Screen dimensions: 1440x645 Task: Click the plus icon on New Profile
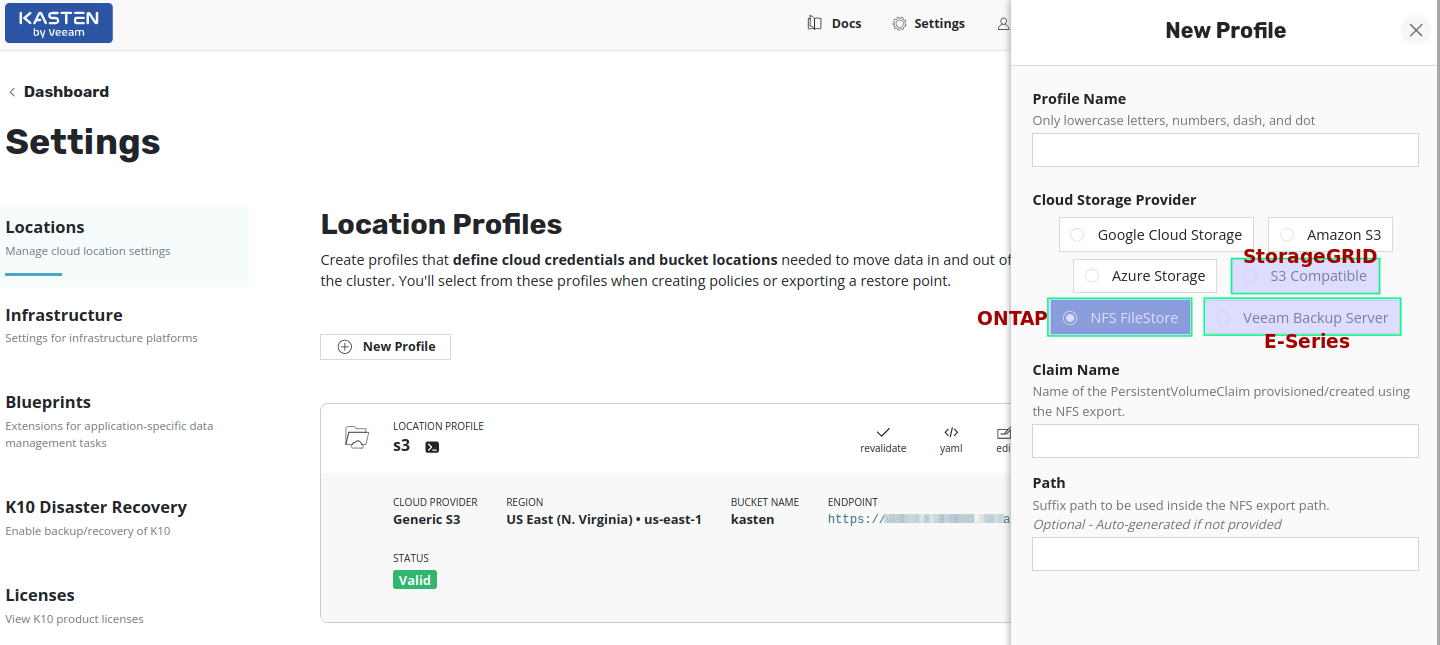coord(345,347)
